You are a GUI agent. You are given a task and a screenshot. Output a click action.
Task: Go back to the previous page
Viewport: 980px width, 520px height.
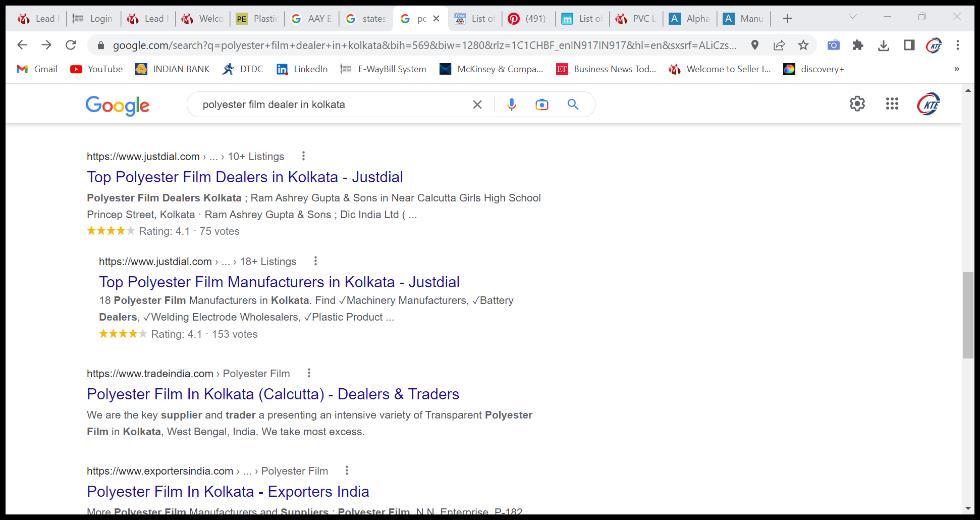(22, 45)
